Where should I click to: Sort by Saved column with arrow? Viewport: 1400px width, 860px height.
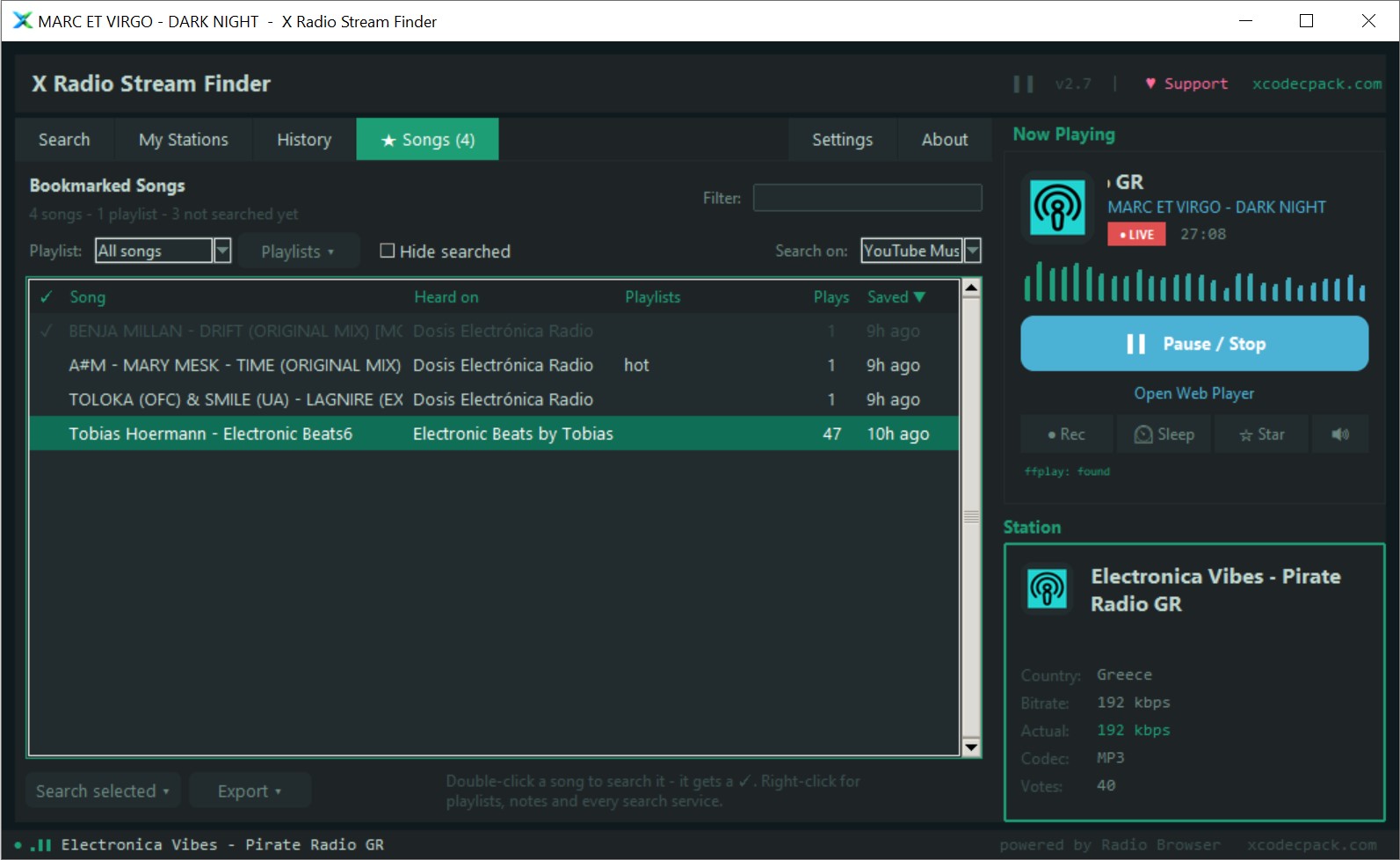(x=896, y=297)
